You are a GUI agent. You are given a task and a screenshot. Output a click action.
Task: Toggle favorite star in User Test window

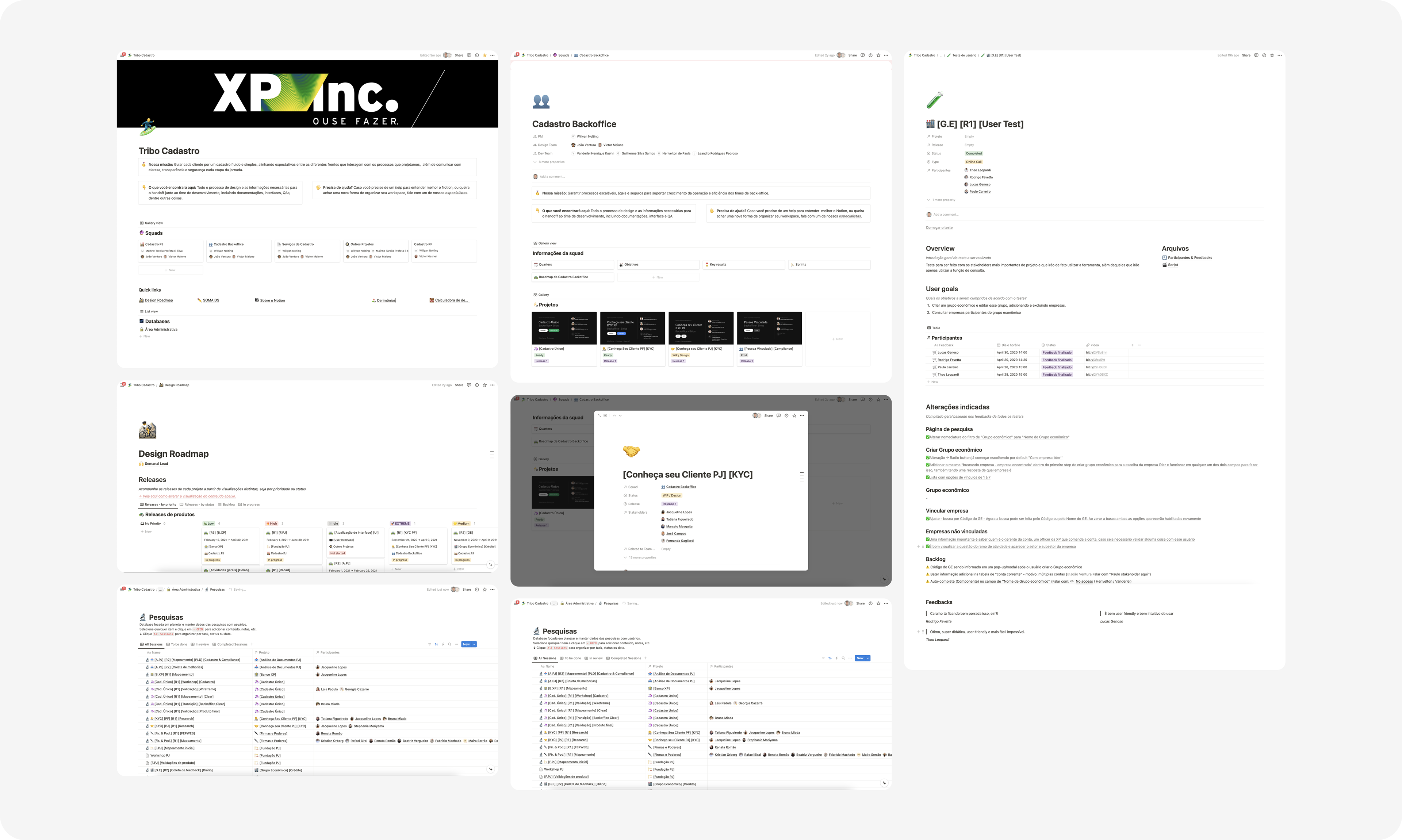pos(1272,55)
